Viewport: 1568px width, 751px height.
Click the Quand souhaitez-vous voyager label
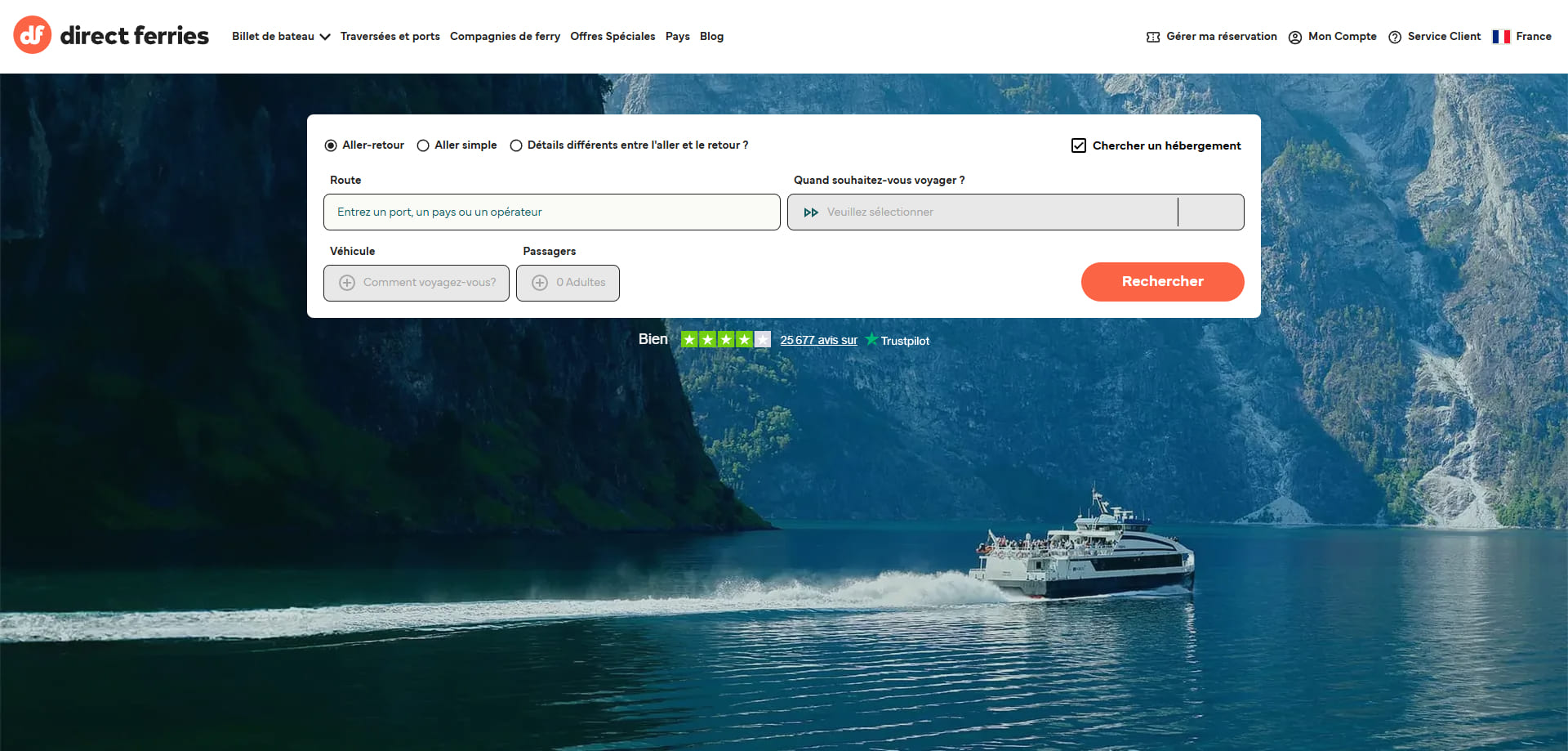tap(880, 181)
